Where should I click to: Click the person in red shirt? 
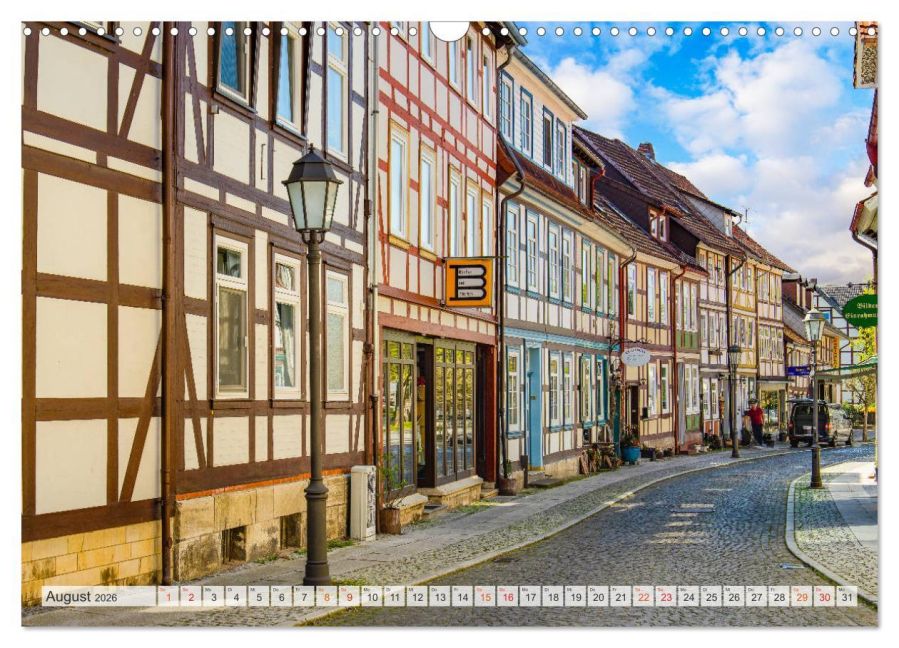click(757, 420)
